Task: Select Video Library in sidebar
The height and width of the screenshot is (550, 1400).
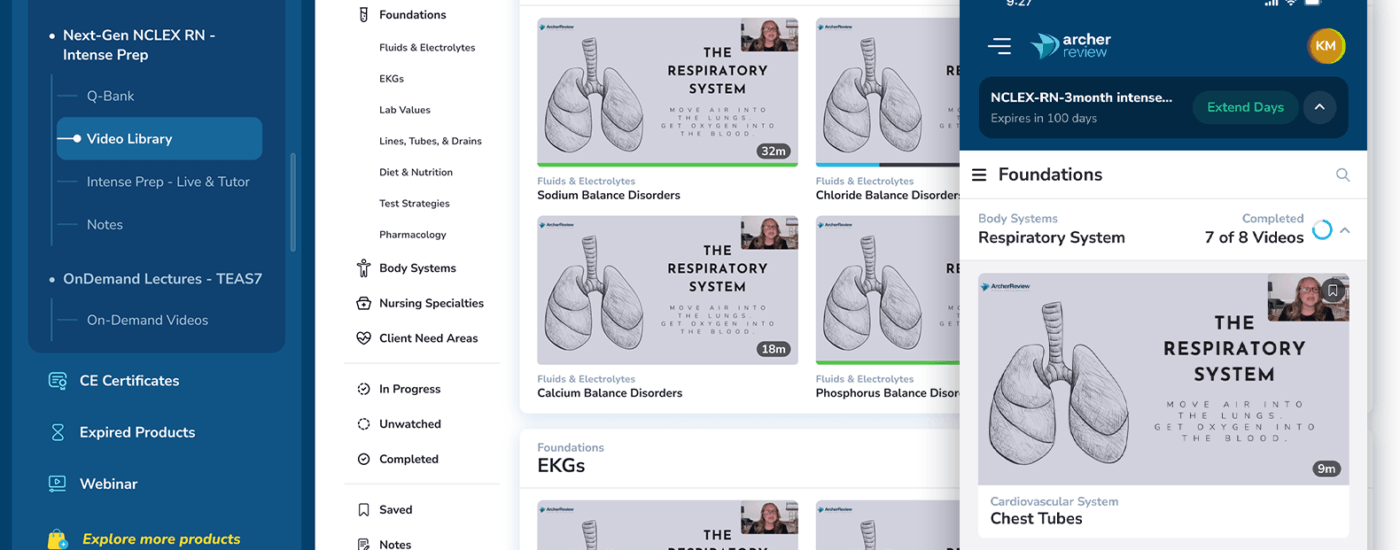Action: point(129,139)
